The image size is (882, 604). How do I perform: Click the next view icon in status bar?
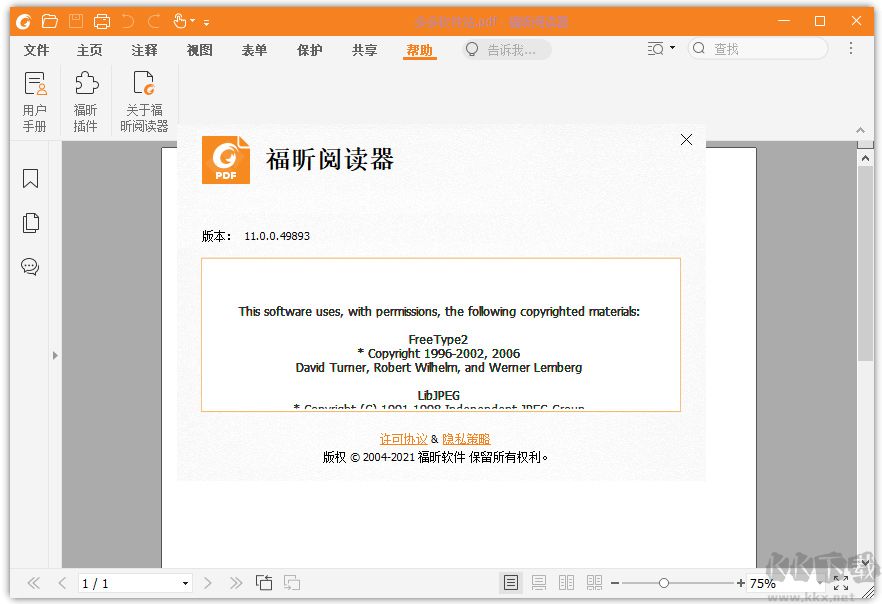[x=291, y=583]
